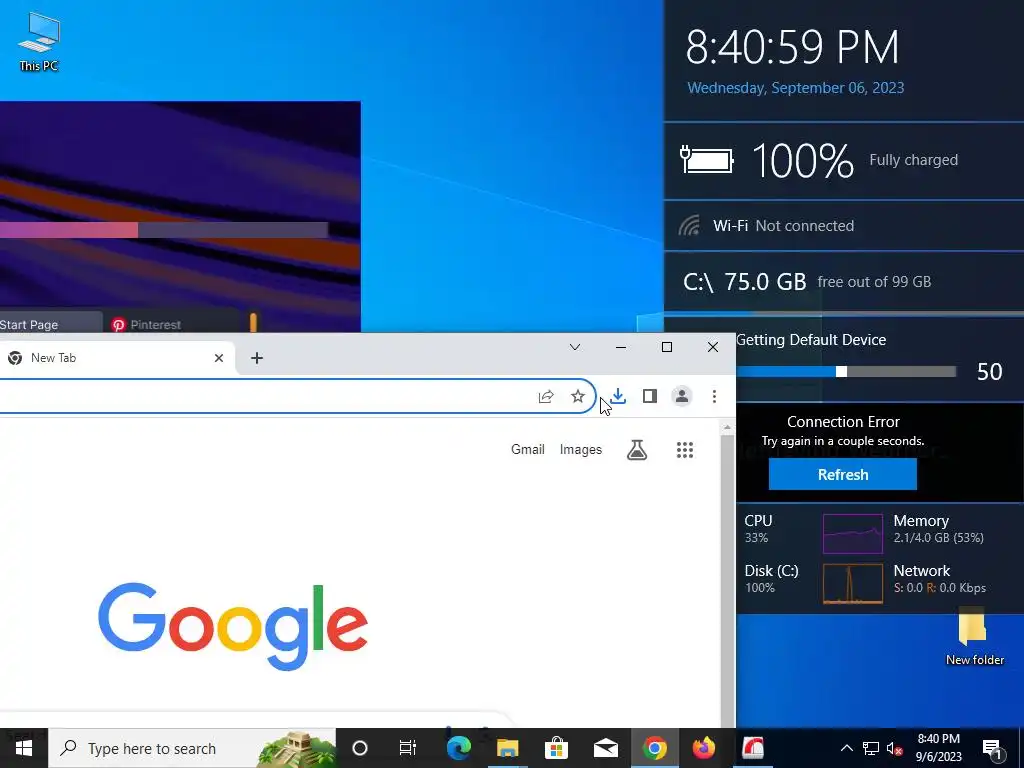The image size is (1024, 768).
Task: Open New folder on desktop
Action: coord(974,636)
